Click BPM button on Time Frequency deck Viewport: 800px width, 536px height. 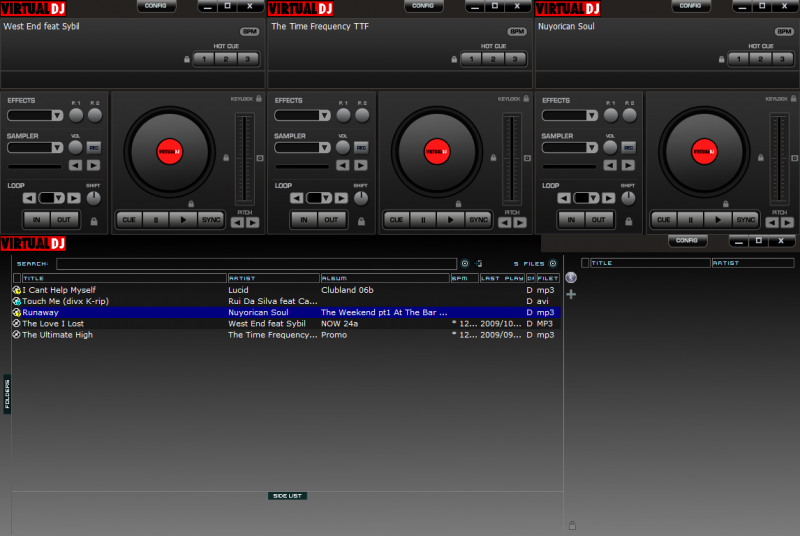coord(517,32)
